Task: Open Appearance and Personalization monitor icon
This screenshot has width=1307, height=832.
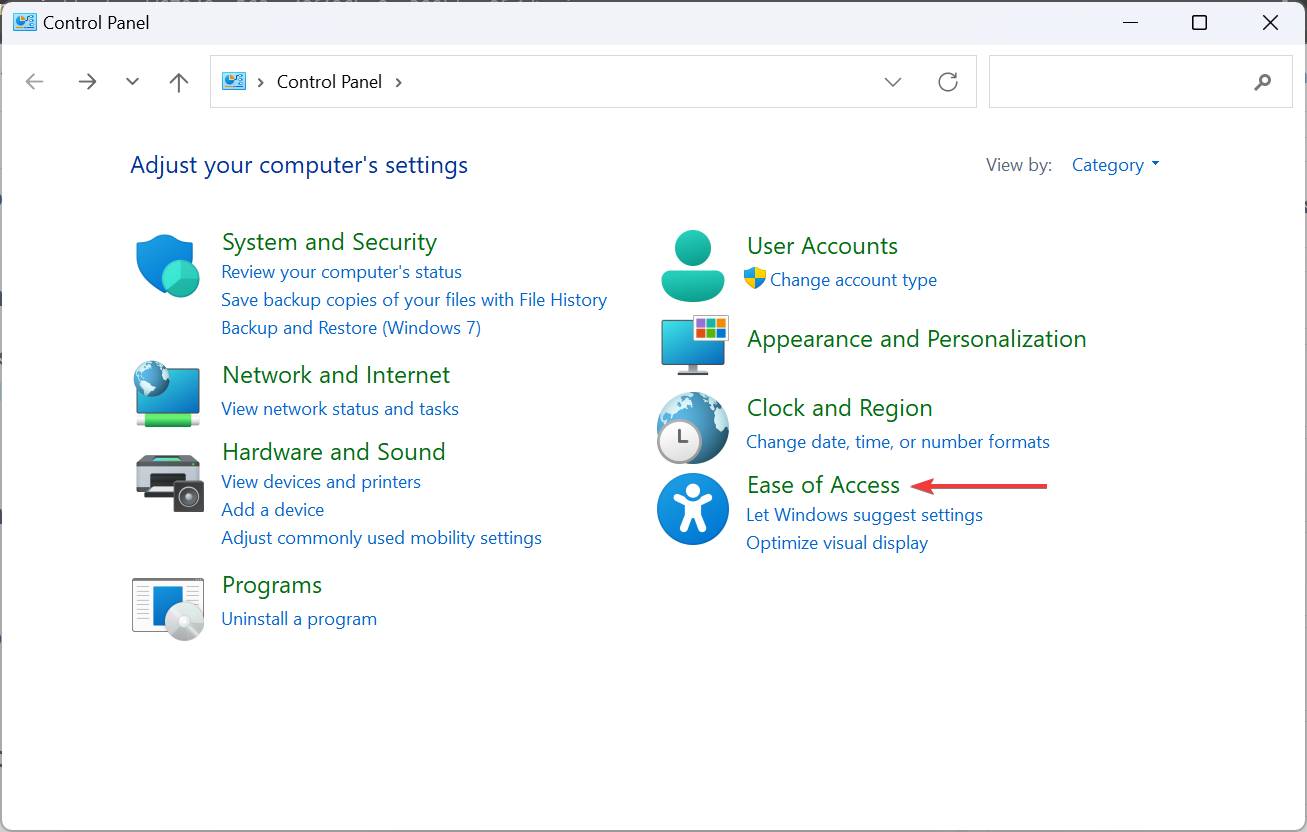Action: [x=693, y=344]
